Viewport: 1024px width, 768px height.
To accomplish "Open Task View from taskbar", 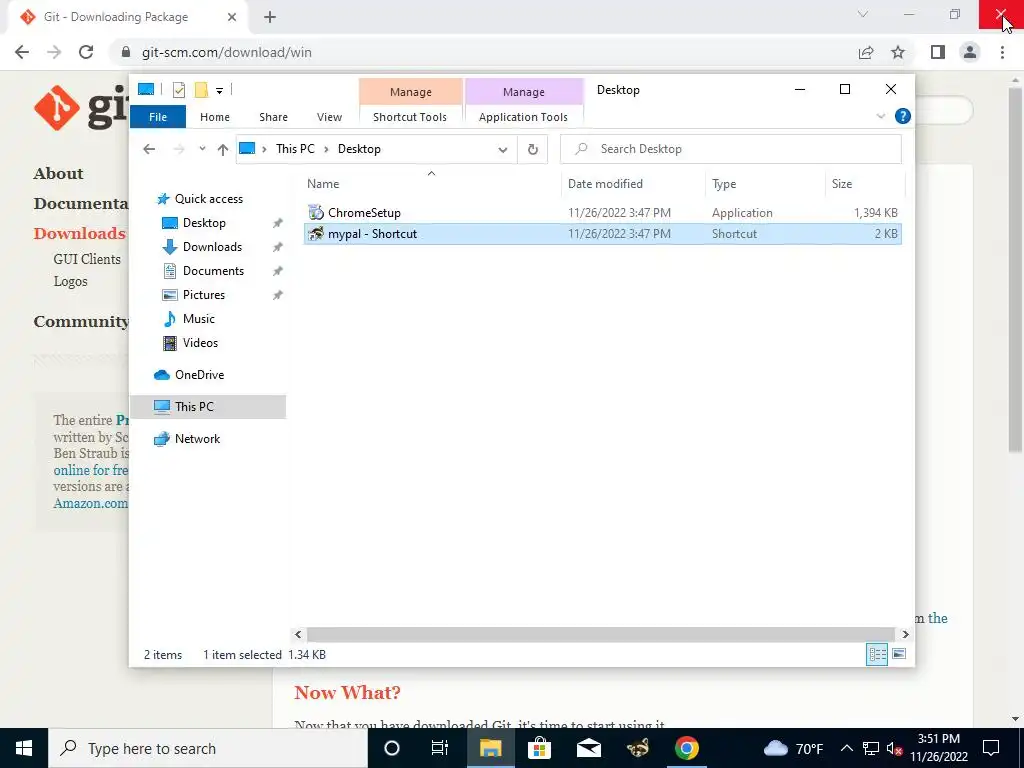I will (x=440, y=748).
